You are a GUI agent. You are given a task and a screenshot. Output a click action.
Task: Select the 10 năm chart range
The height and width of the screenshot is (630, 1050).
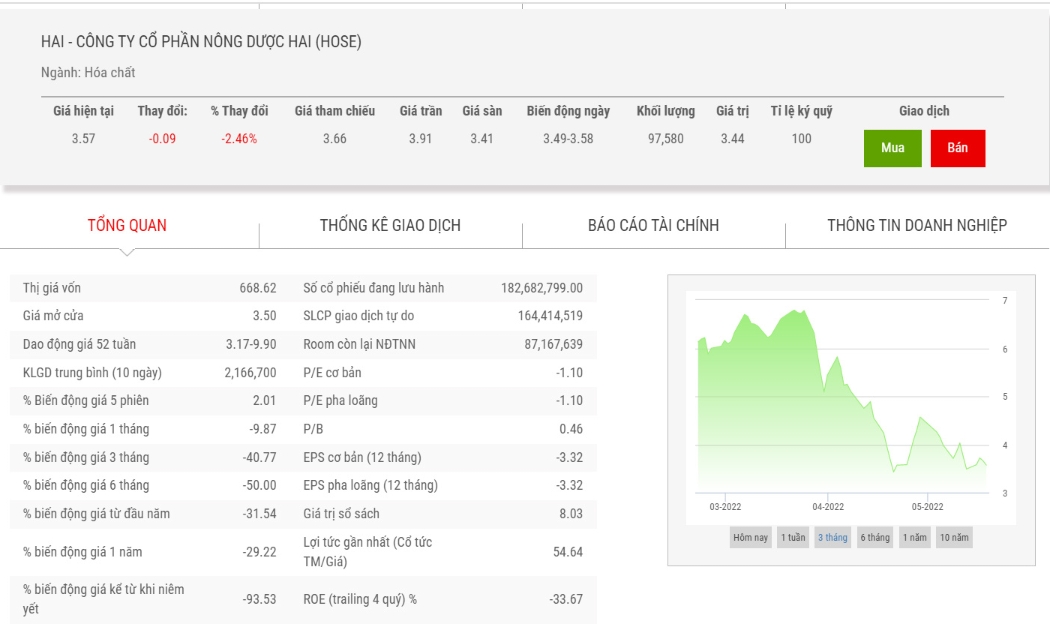[954, 537]
